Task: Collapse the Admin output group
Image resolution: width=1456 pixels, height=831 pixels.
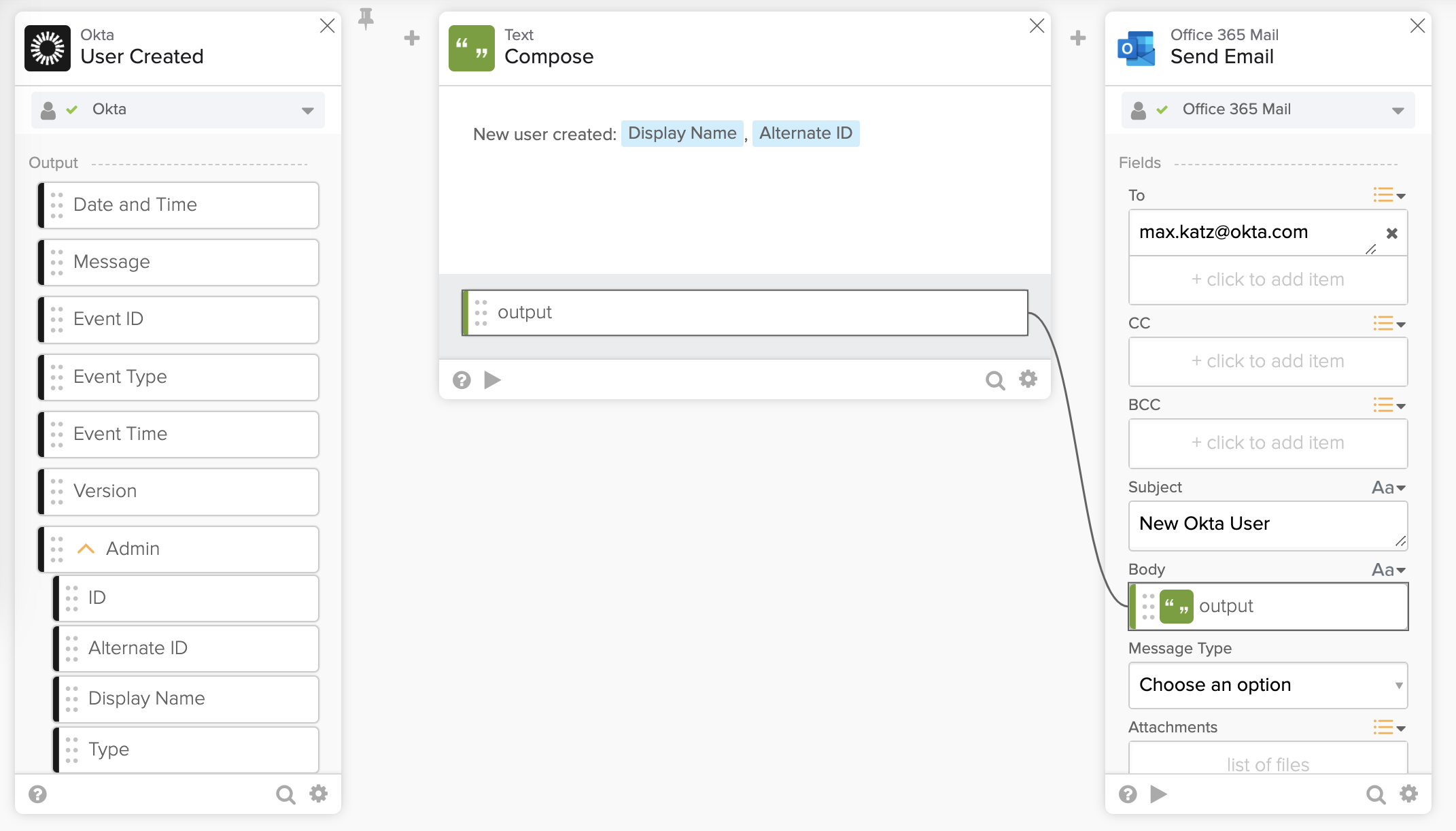Action: point(86,549)
